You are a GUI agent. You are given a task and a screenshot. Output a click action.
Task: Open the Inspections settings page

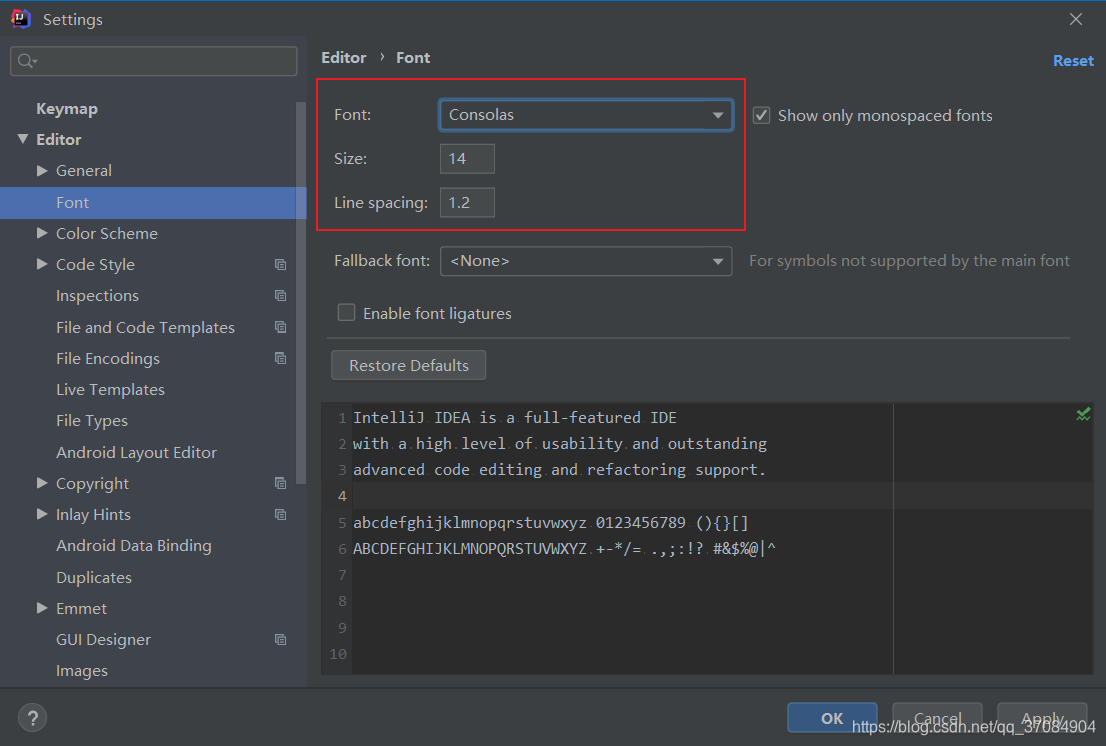pyautogui.click(x=97, y=295)
